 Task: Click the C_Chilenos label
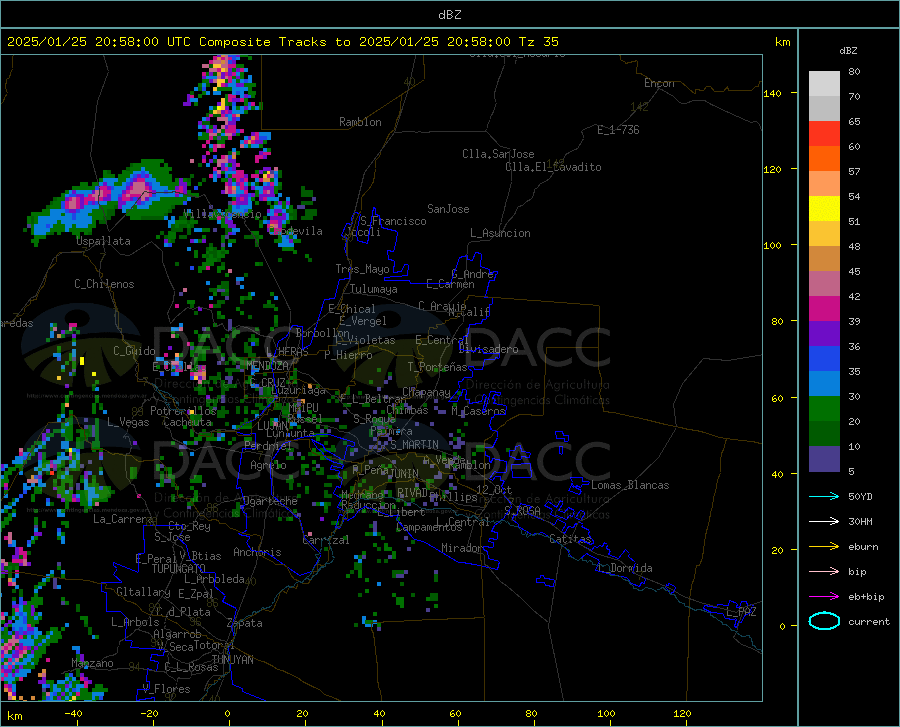tap(104, 284)
